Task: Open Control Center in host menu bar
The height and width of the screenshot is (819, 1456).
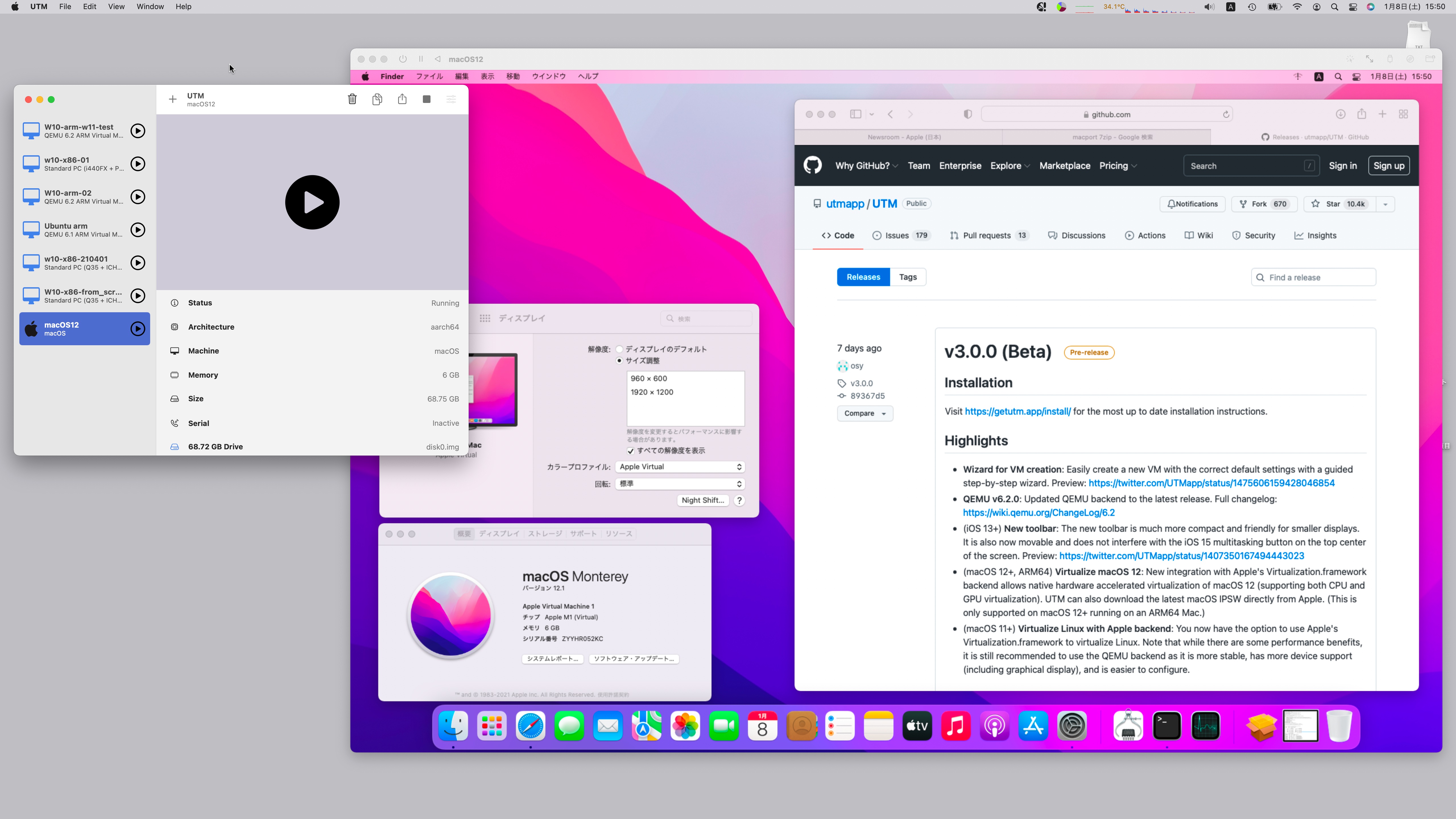Action: 1352,7
